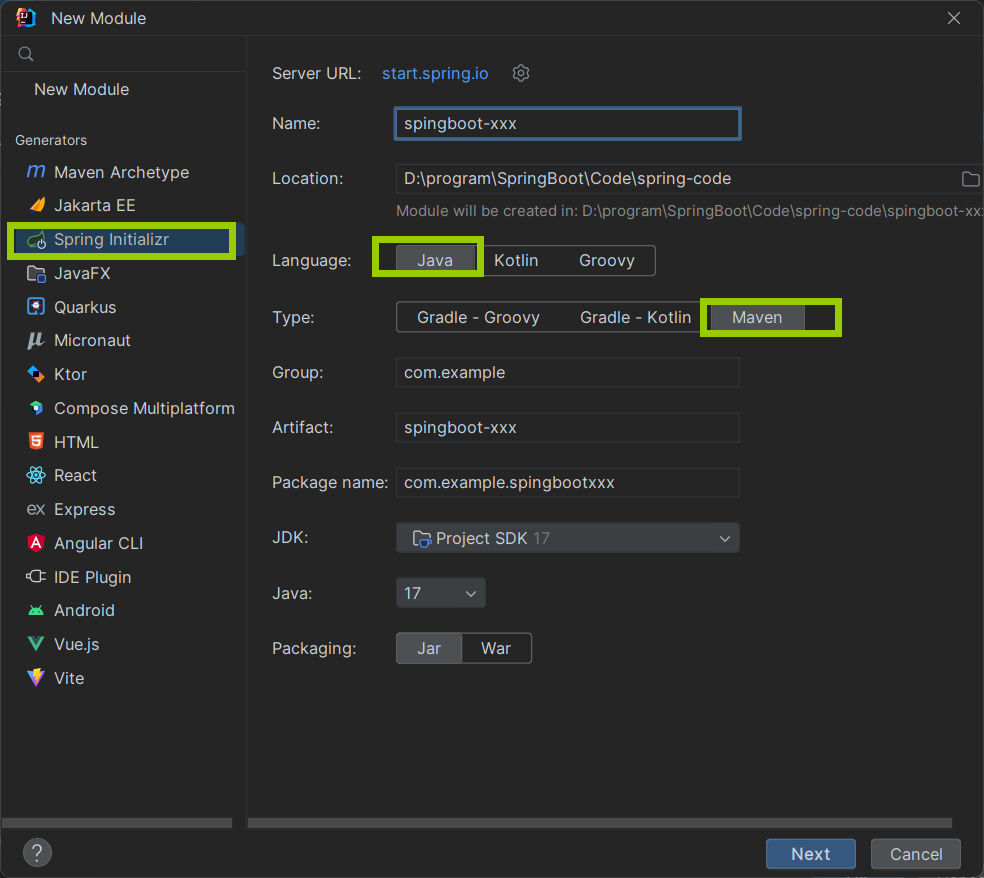Select Kotlin language option
This screenshot has width=984, height=878.
point(516,260)
